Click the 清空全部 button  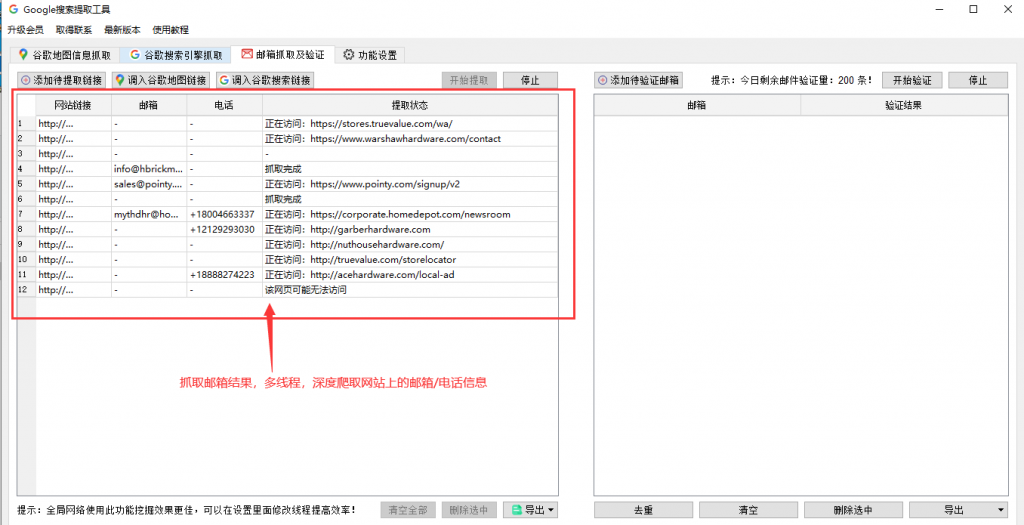(408, 510)
